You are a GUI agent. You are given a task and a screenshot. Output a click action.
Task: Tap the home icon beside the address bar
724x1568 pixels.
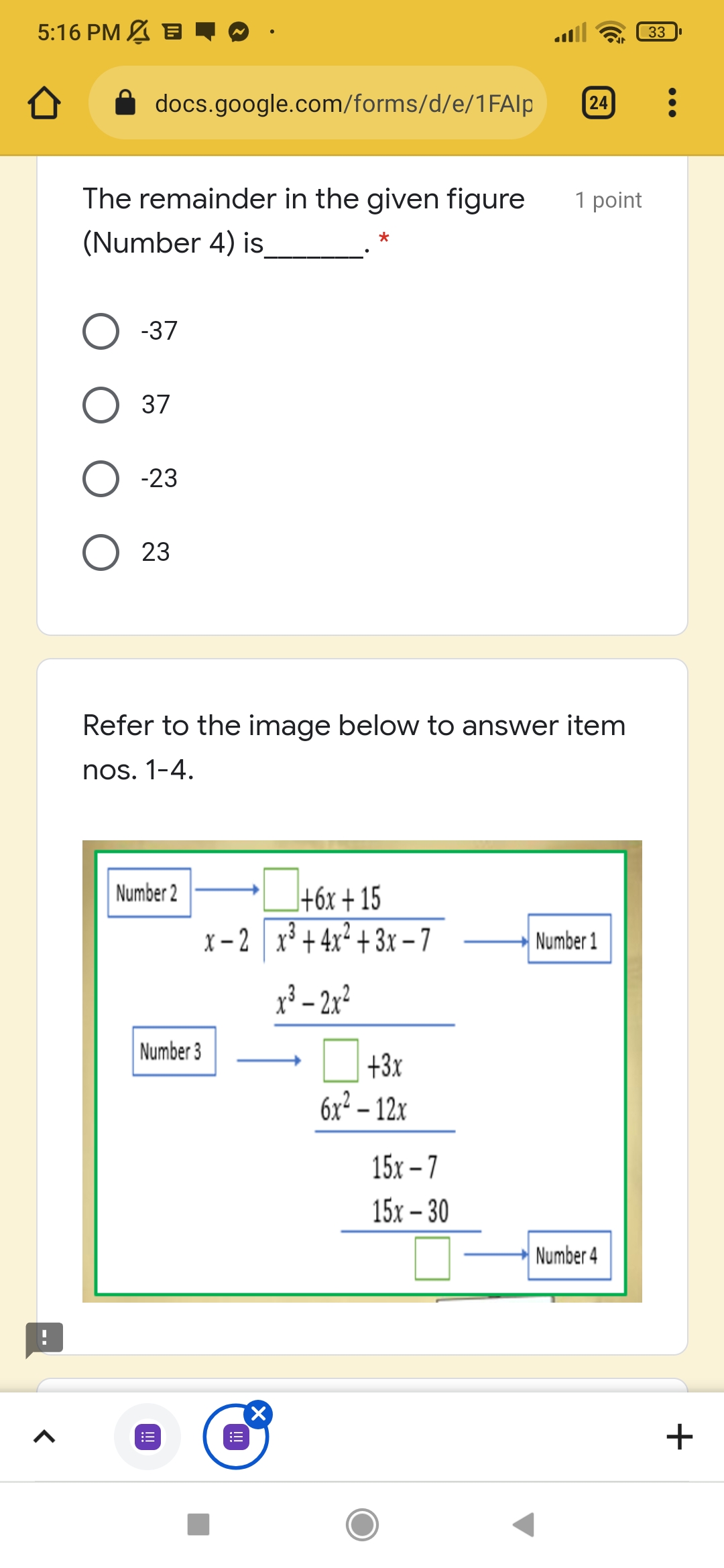coord(43,103)
